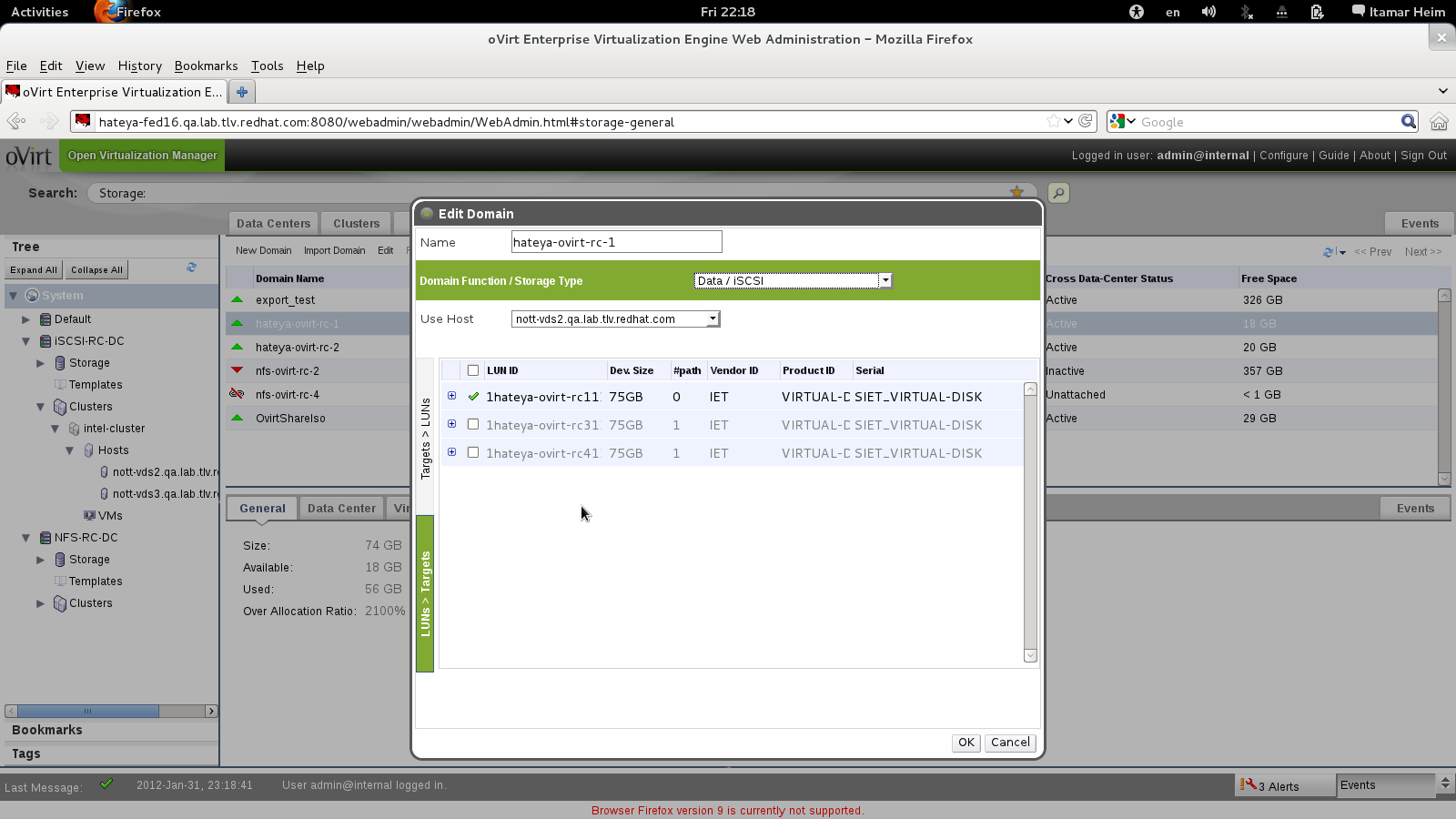Click the alerts icon in status bar

(1249, 785)
